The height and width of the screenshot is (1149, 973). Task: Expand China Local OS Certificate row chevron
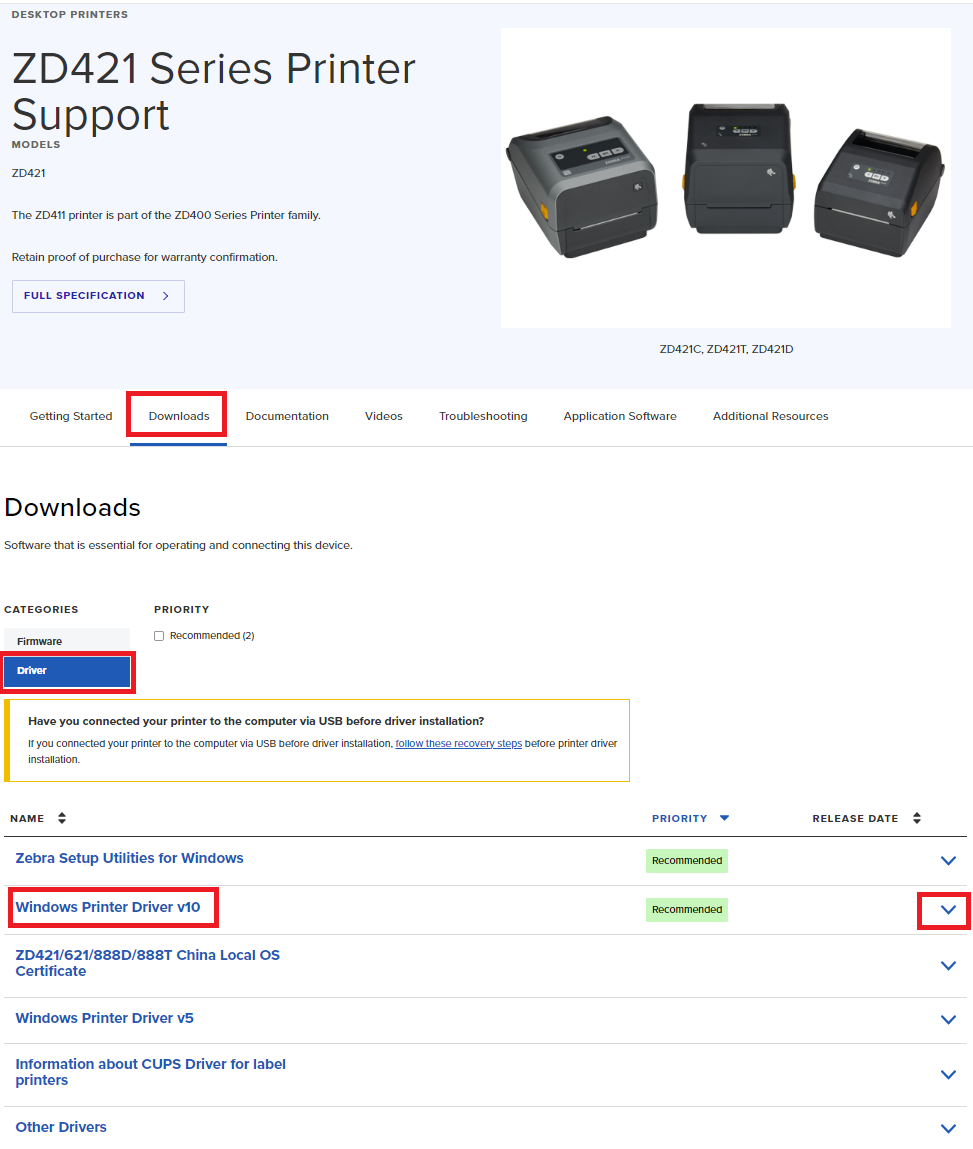click(948, 966)
